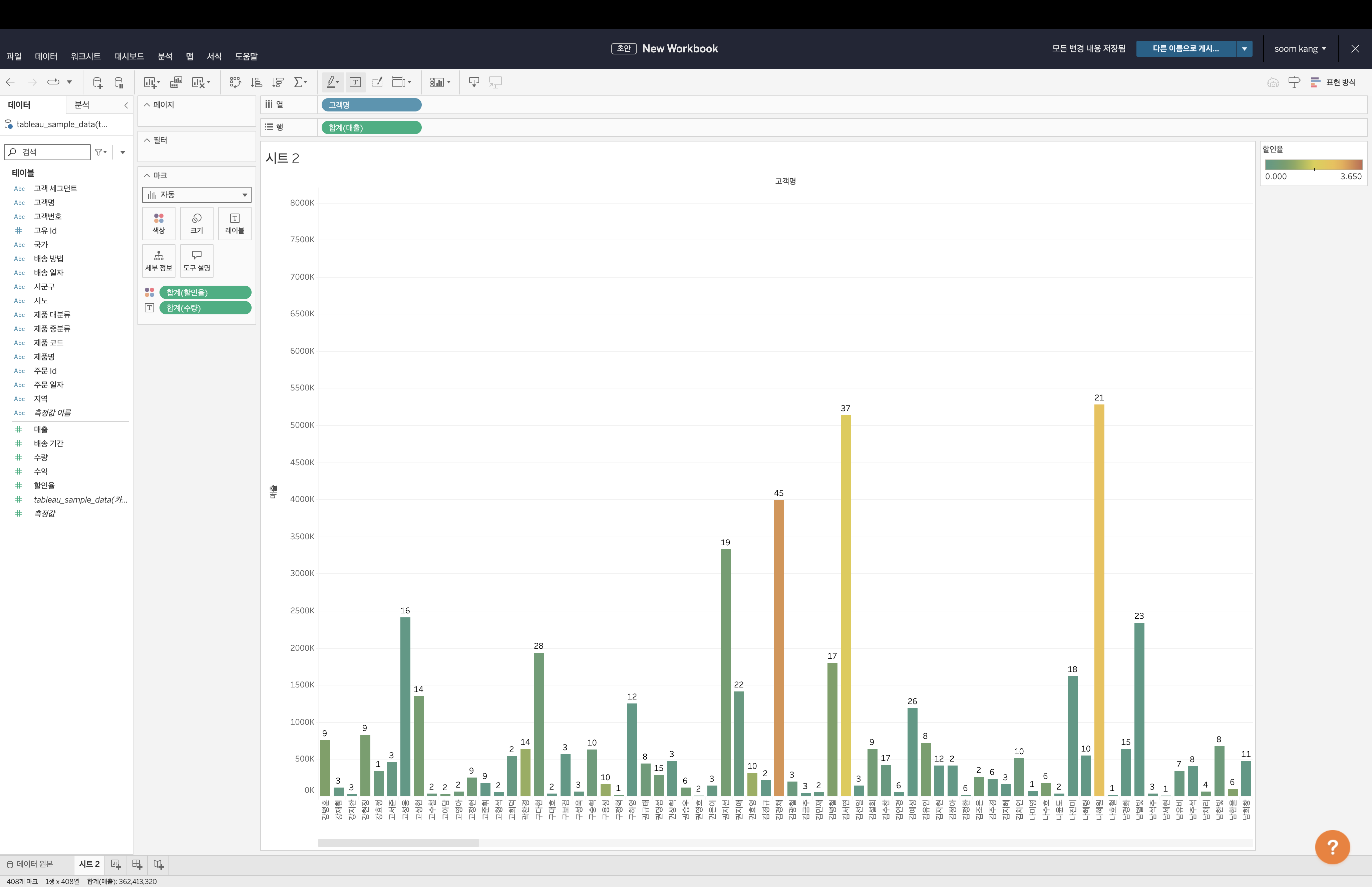This screenshot has height=887, width=1372.
Task: Add new dashboard tab icon at bottom
Action: point(137,865)
